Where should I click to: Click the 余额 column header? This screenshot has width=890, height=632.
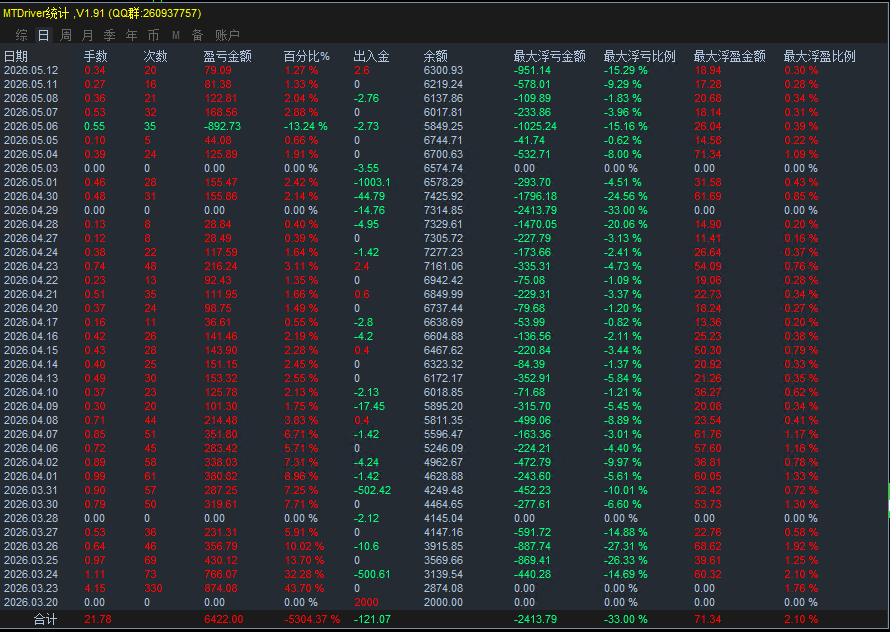435,56
